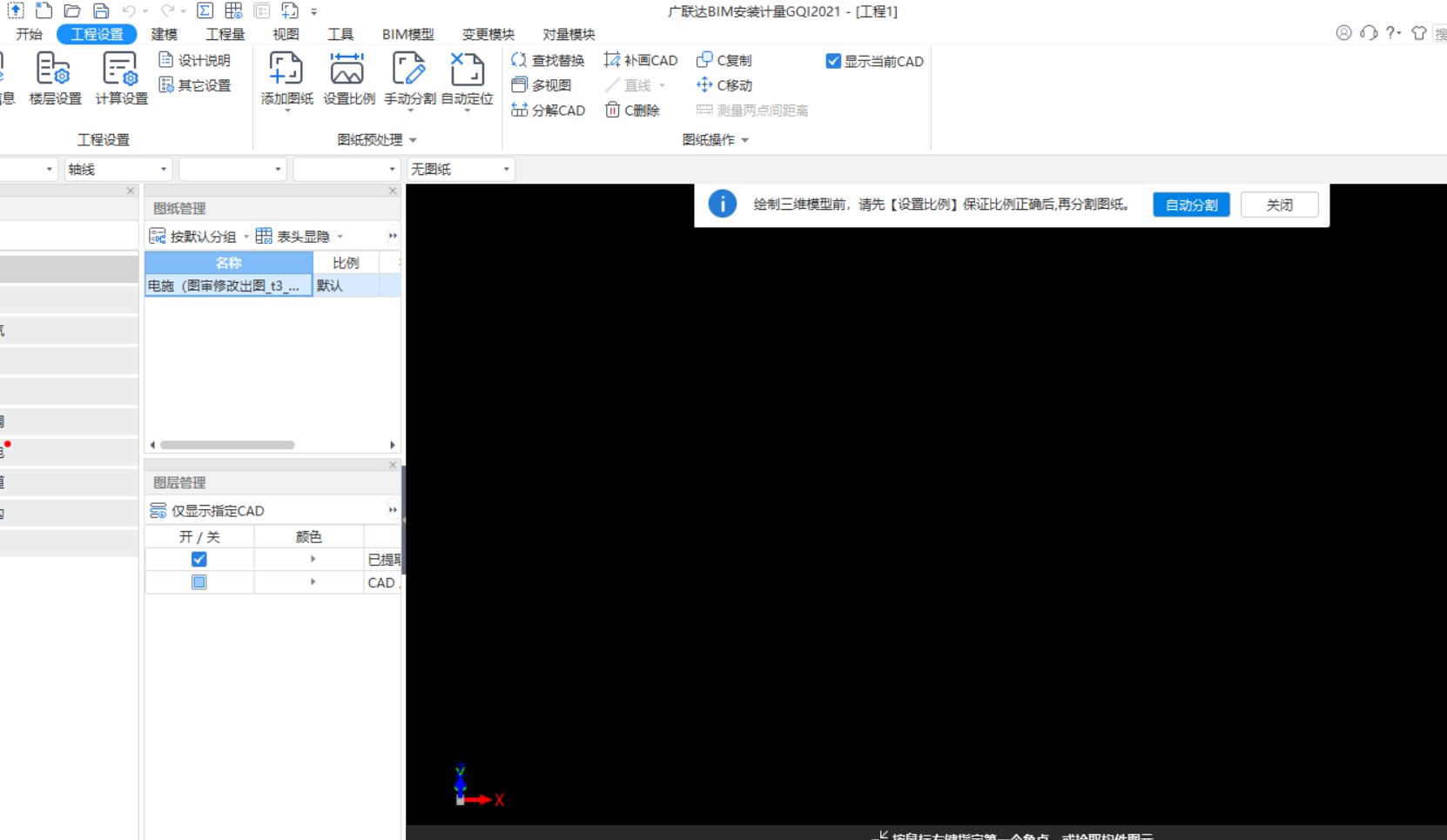The height and width of the screenshot is (840, 1447).
Task: Click the open folder icon in quick toolbar
Action: click(x=72, y=10)
